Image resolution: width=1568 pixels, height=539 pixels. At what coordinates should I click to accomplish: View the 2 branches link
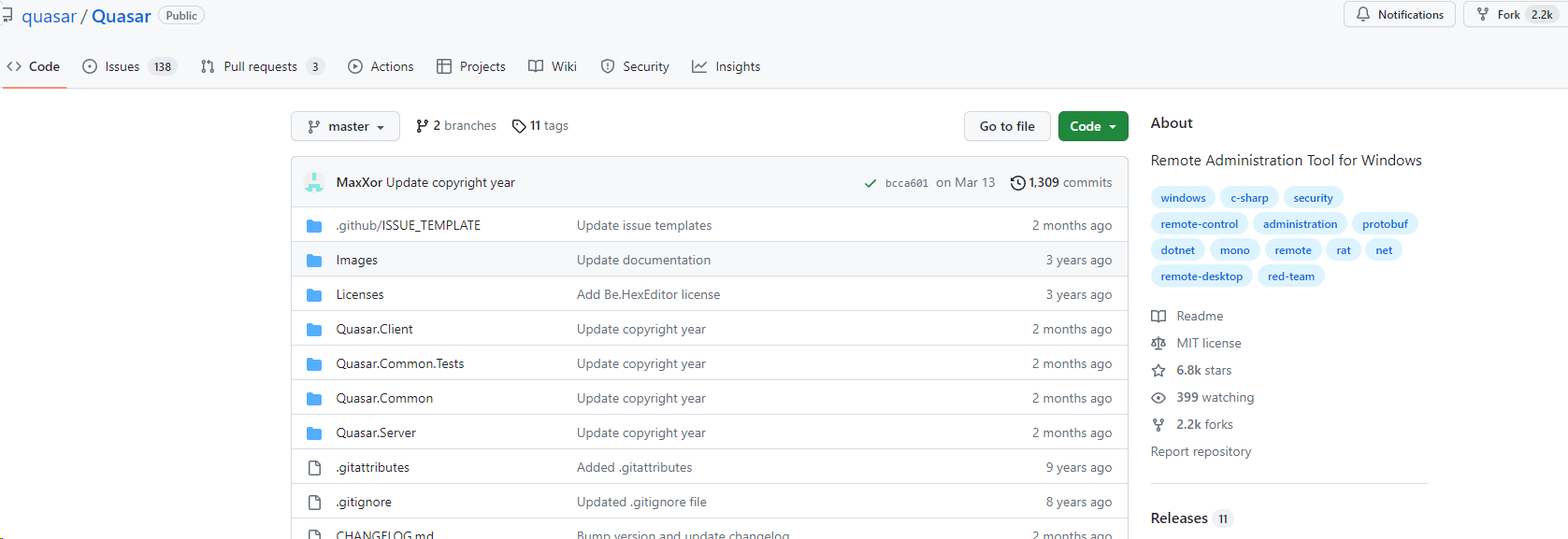tap(456, 125)
